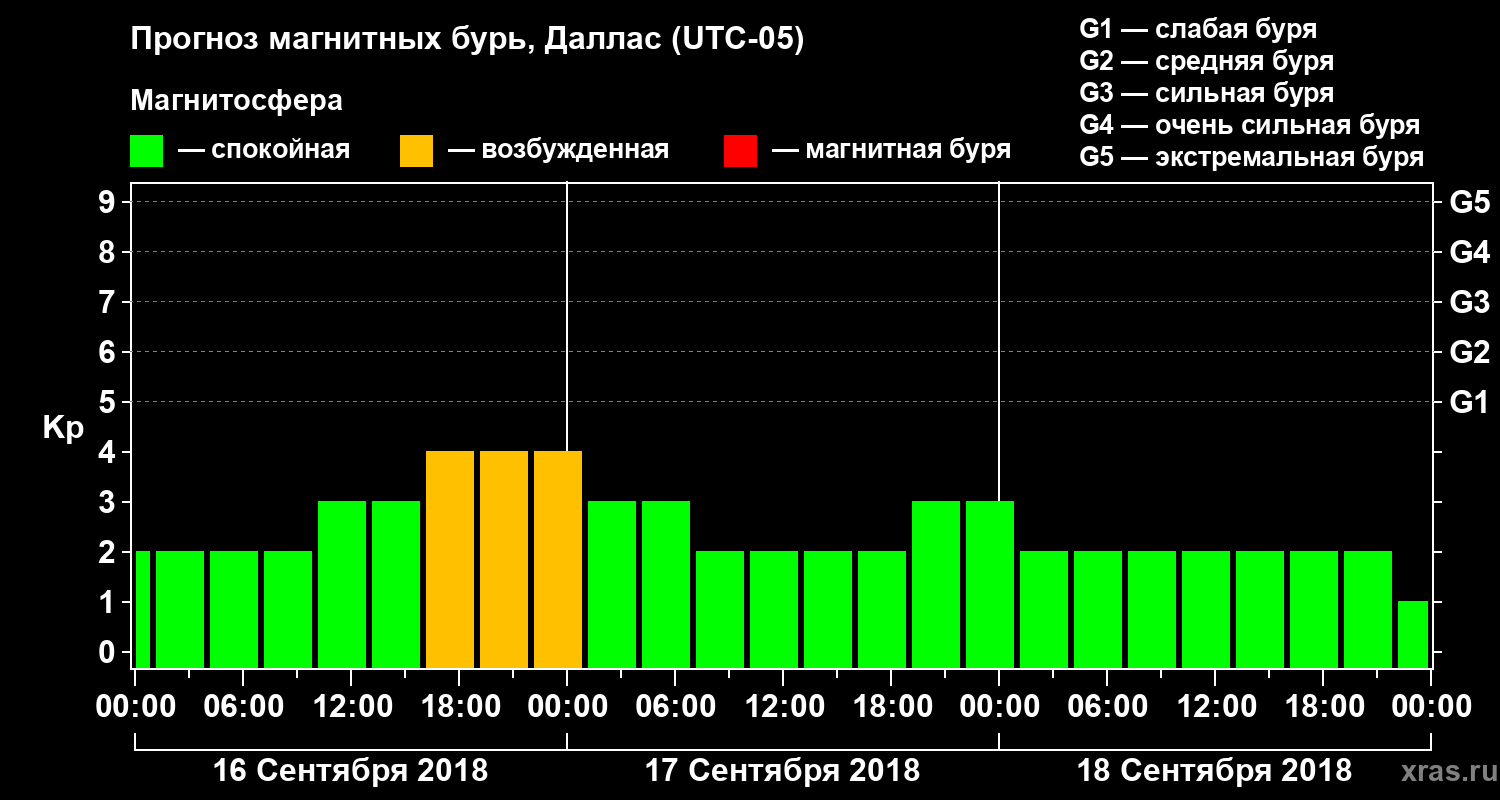Click the orange bar crossing the 16–17 September midnight line
The height and width of the screenshot is (800, 1500).
[x=558, y=559]
